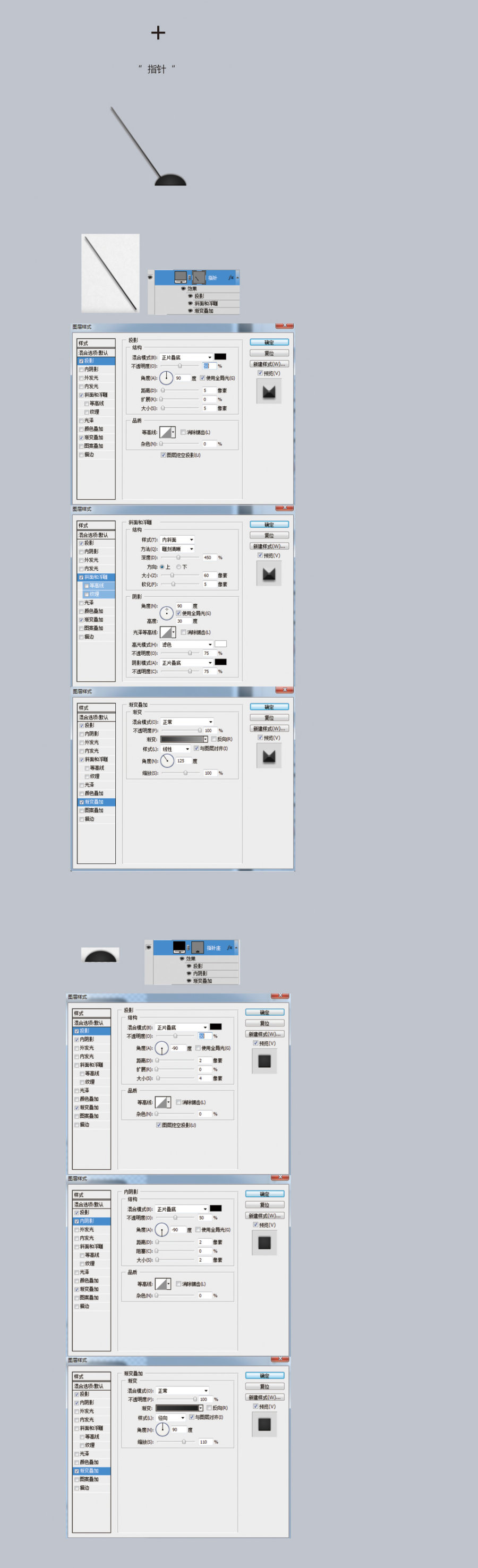
Task: Click the angle dial set to 125 degrees
Action: coord(167,761)
